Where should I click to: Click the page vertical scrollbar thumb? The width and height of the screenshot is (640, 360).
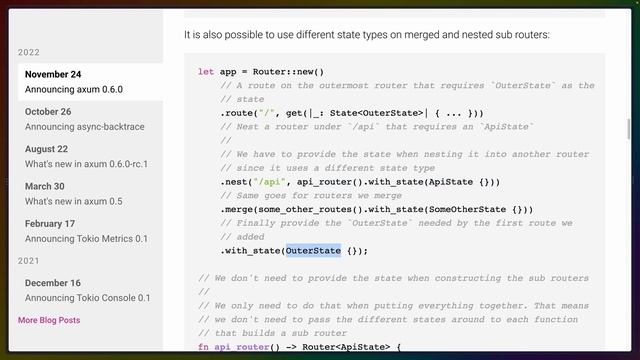(628, 129)
